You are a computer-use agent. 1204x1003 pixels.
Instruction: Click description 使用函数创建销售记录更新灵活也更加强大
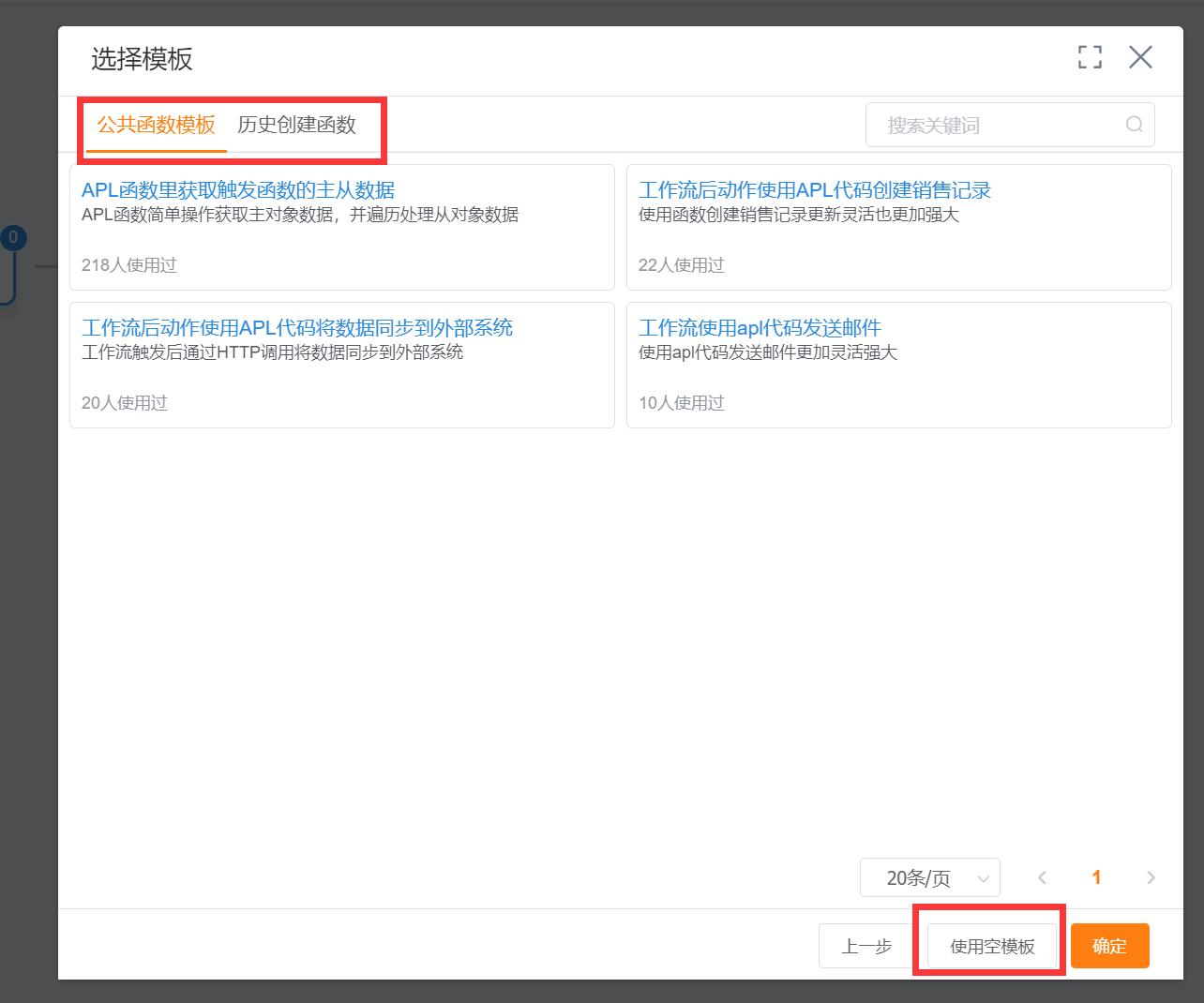(799, 215)
